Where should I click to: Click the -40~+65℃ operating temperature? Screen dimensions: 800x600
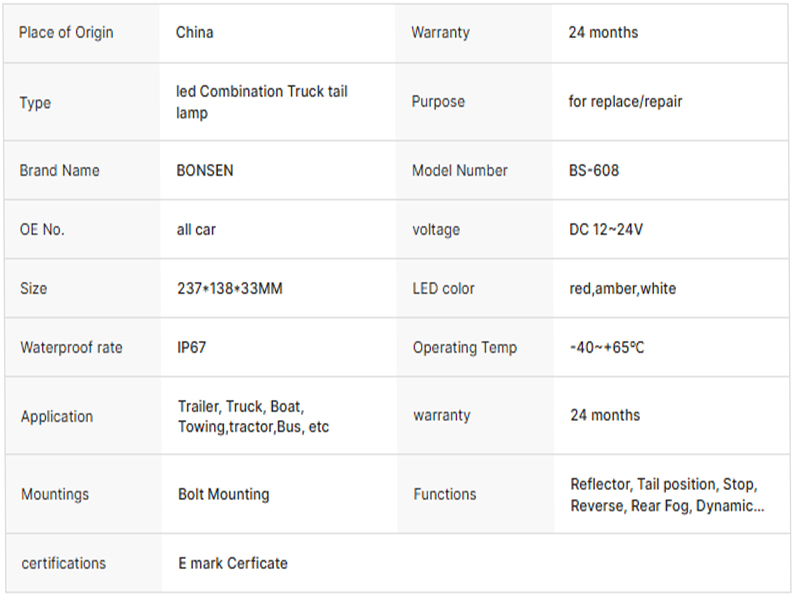(607, 347)
